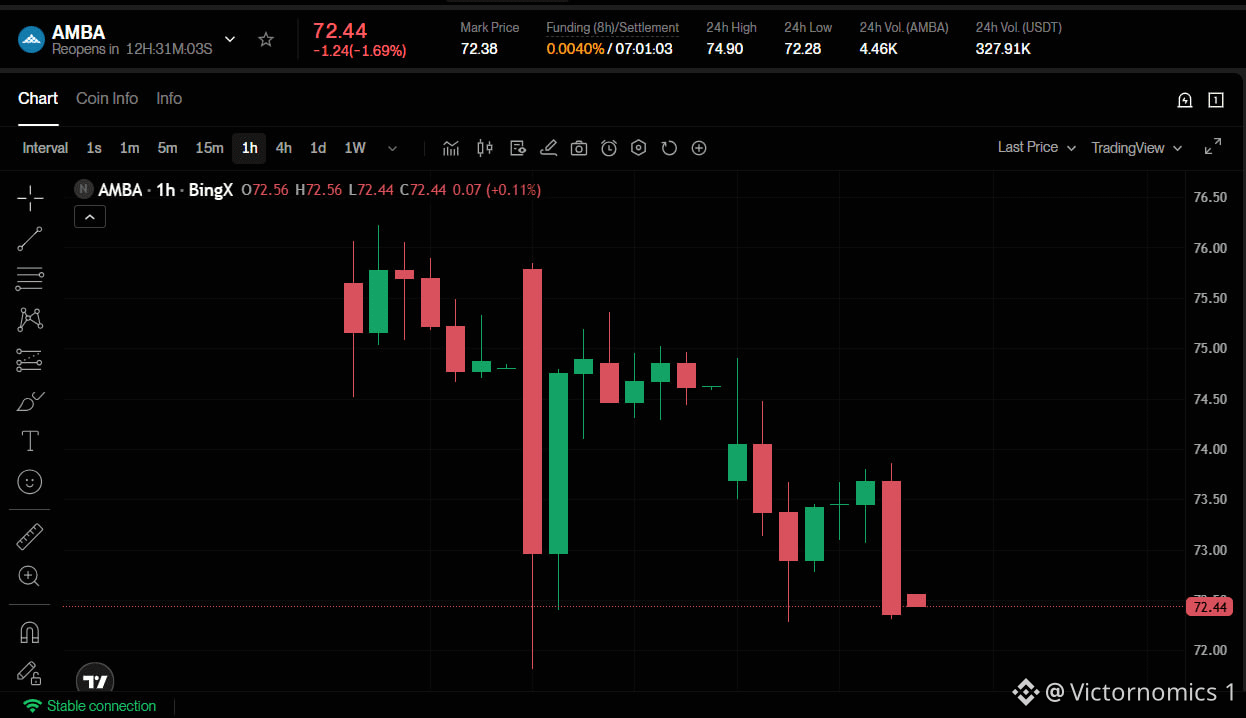Select the crosshair cursor tool
Viewport: 1246px width, 718px height.
tap(30, 198)
